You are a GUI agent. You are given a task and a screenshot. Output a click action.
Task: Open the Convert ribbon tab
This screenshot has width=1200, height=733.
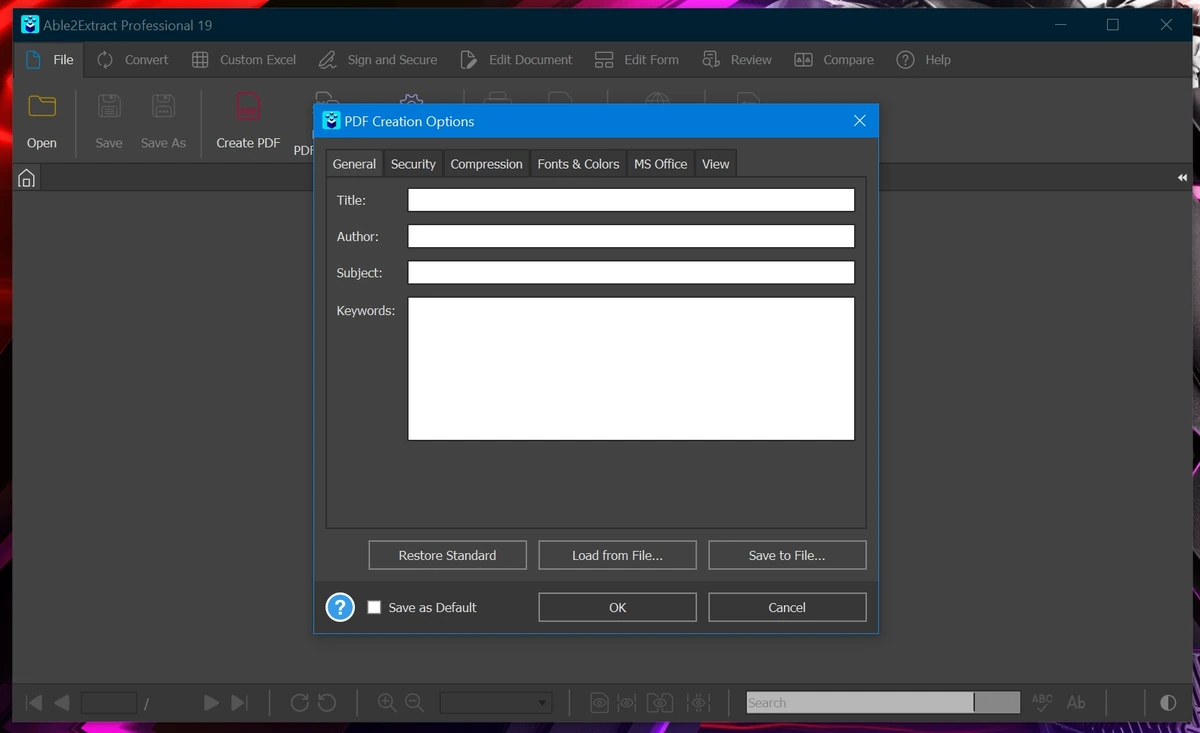(x=132, y=60)
